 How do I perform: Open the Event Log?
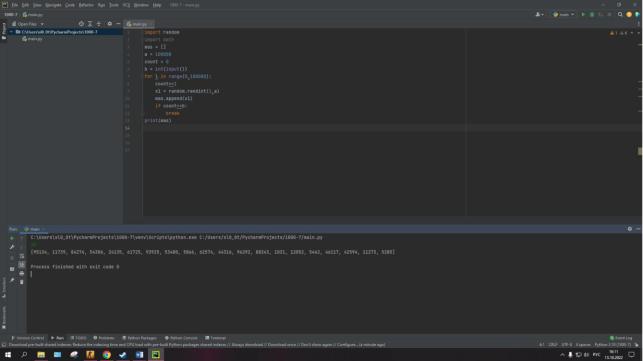[x=621, y=338]
